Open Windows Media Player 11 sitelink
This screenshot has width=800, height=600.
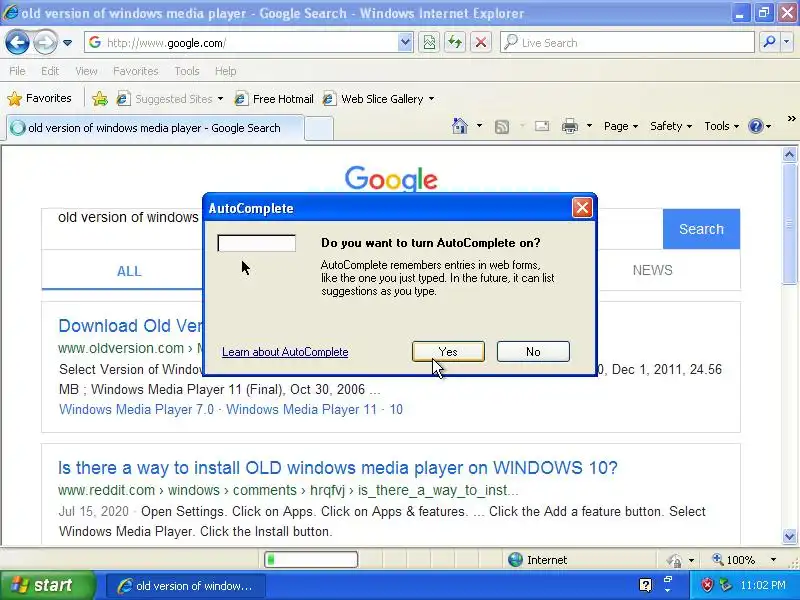[x=302, y=410]
